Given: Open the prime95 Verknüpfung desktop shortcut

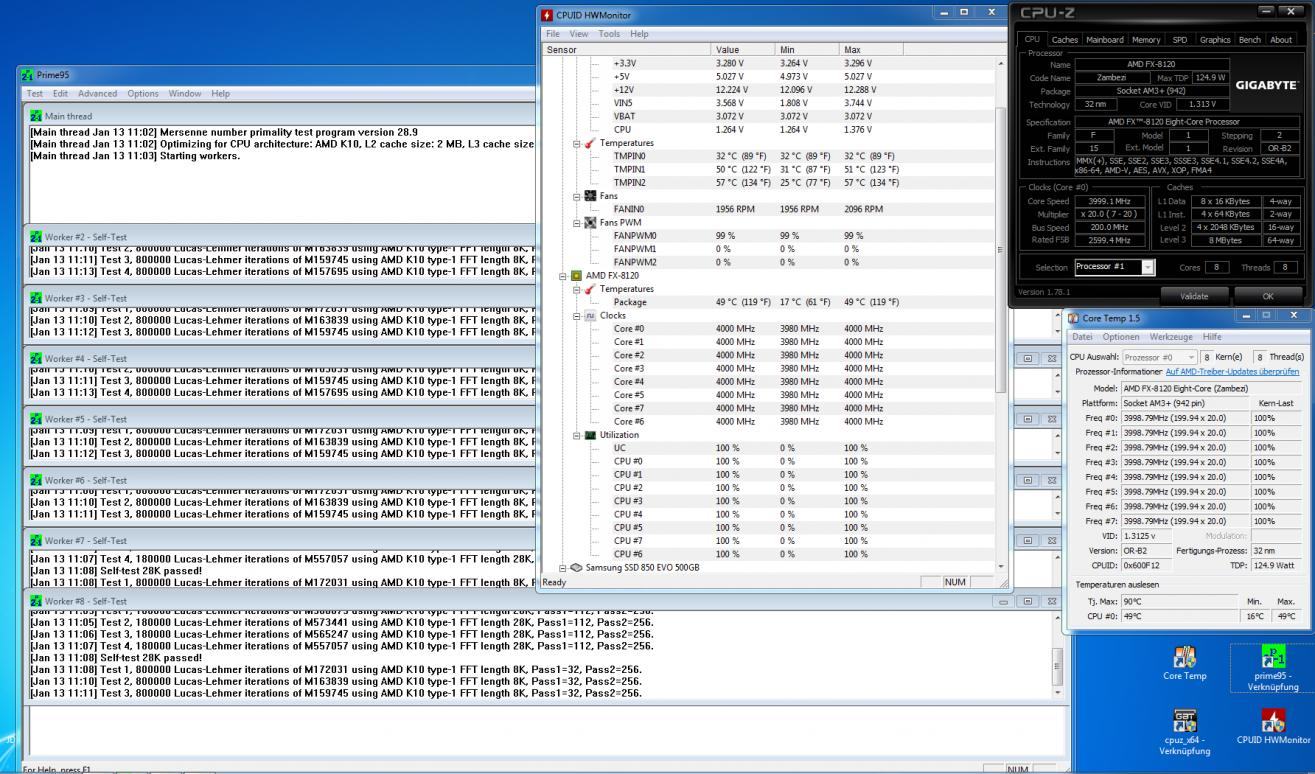Looking at the screenshot, I should click(1273, 668).
